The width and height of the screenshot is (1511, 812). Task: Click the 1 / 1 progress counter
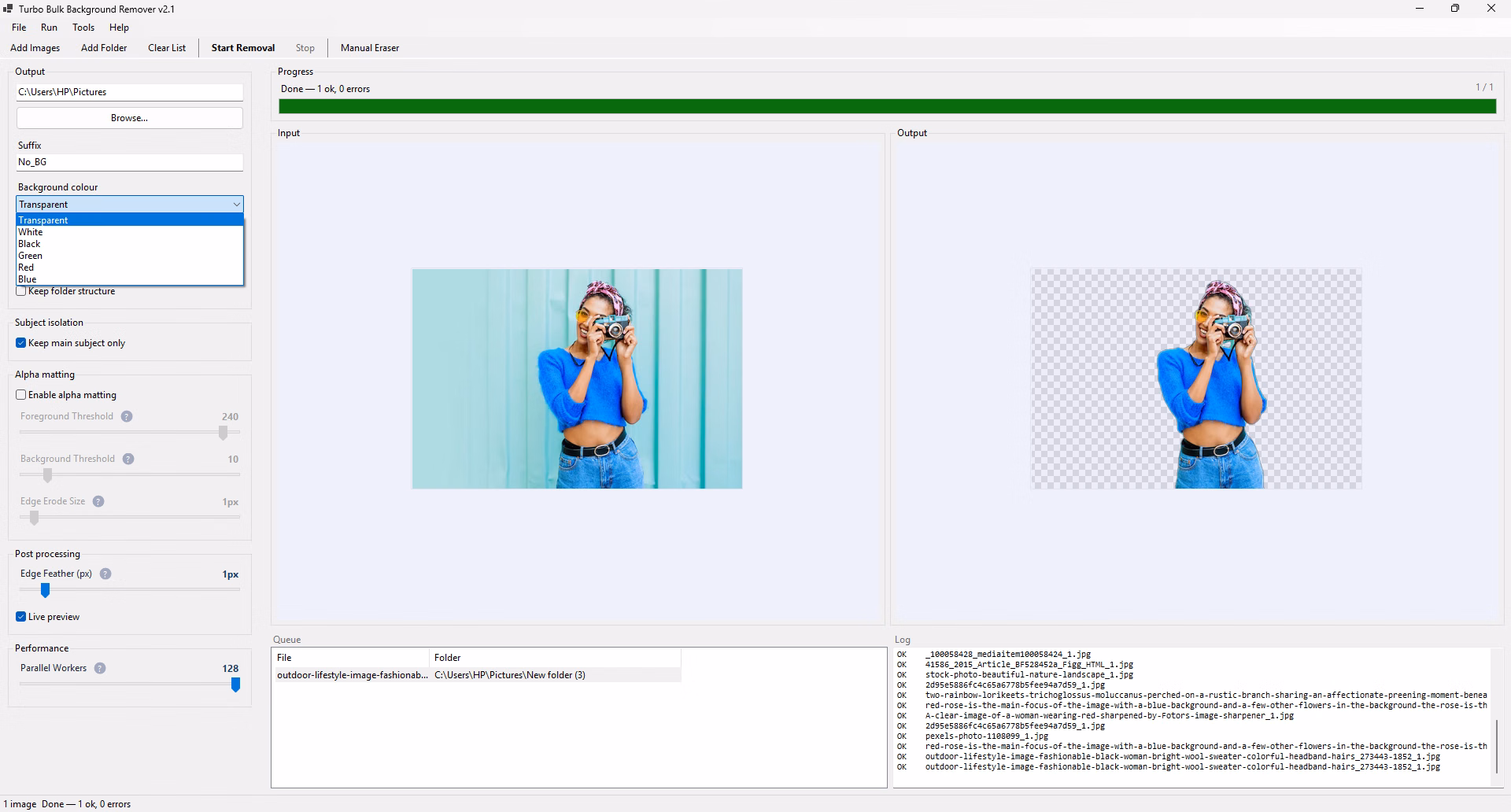point(1484,87)
